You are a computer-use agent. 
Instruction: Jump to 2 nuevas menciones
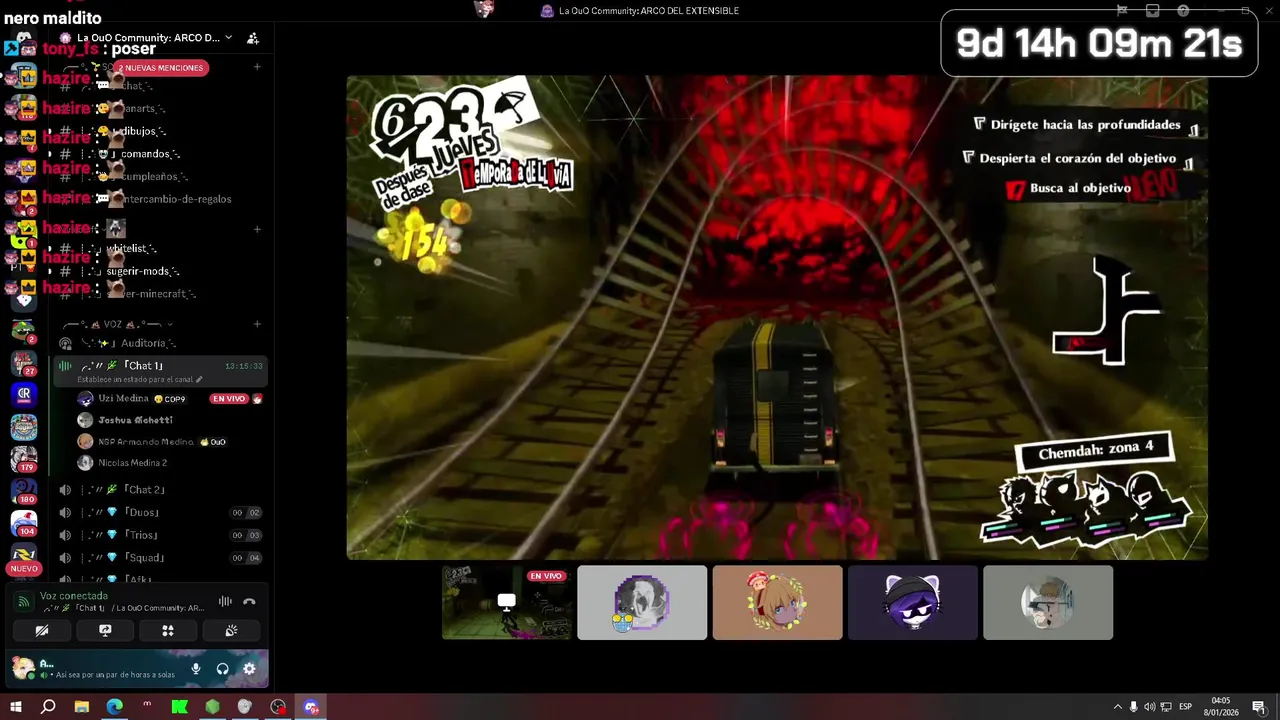pyautogui.click(x=160, y=68)
